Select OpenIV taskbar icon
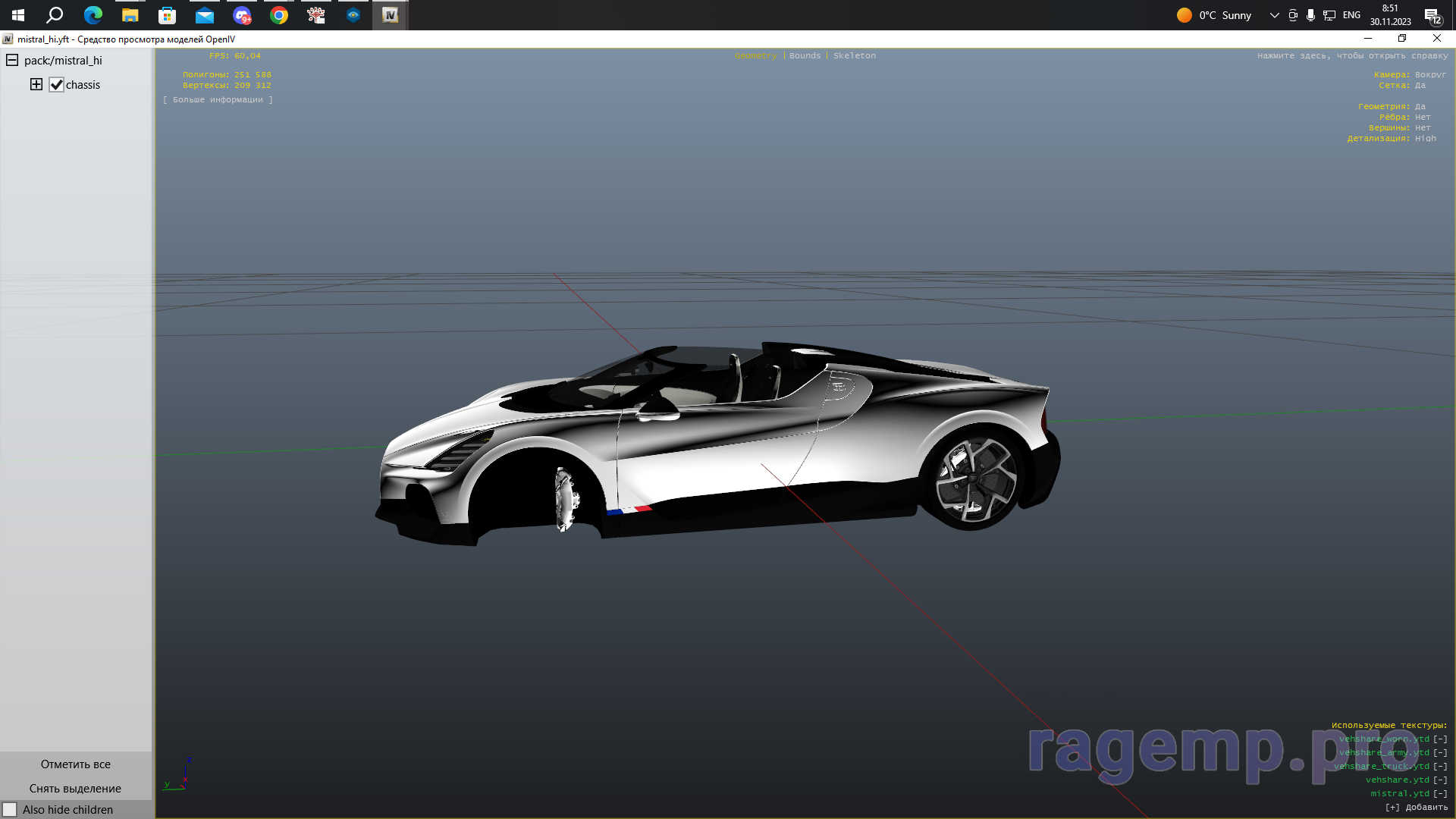Screen dimensions: 1456x819 391,15
